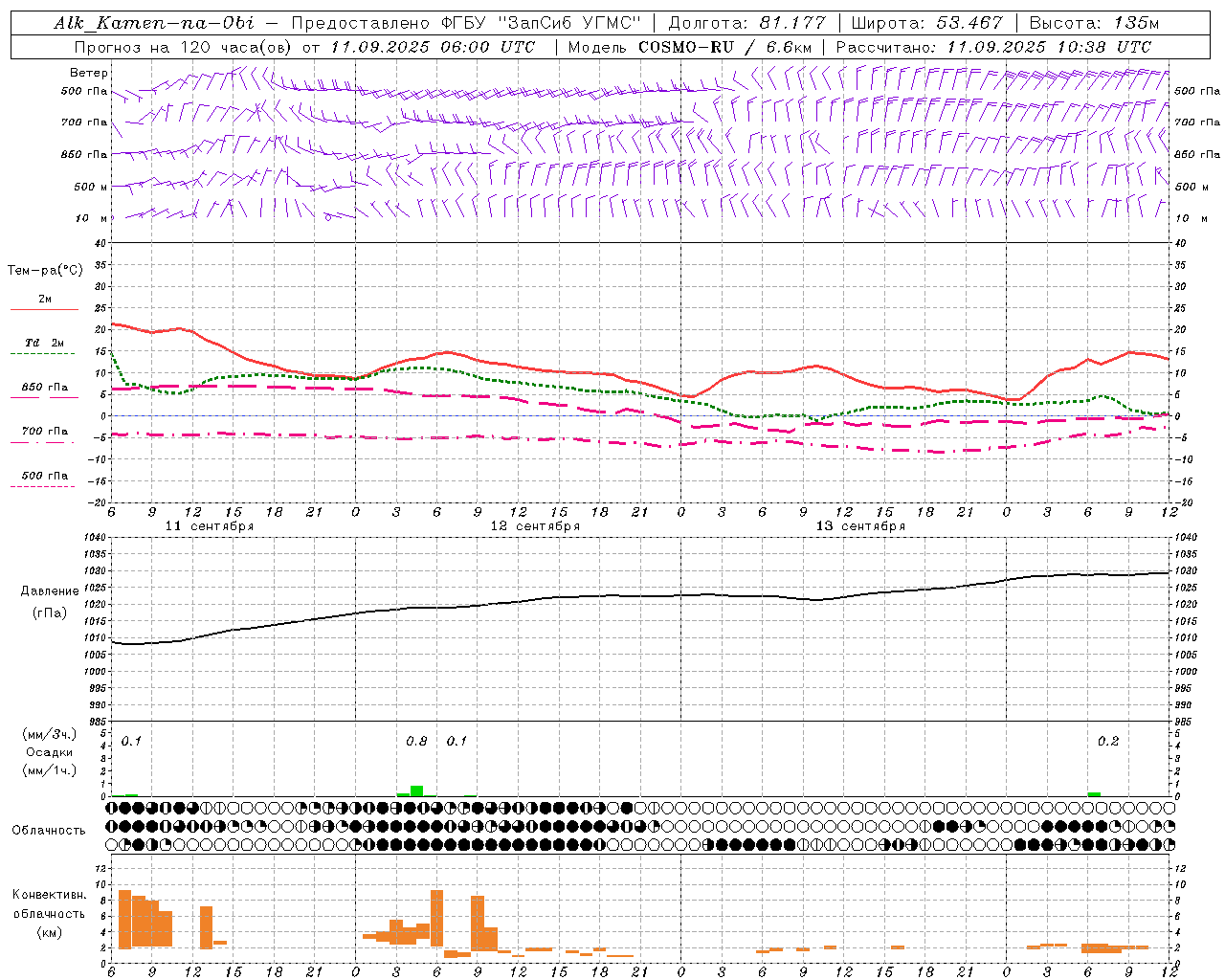Click the 500 гПа temperature legend entry
This screenshot has height=980, width=1225.
point(45,476)
